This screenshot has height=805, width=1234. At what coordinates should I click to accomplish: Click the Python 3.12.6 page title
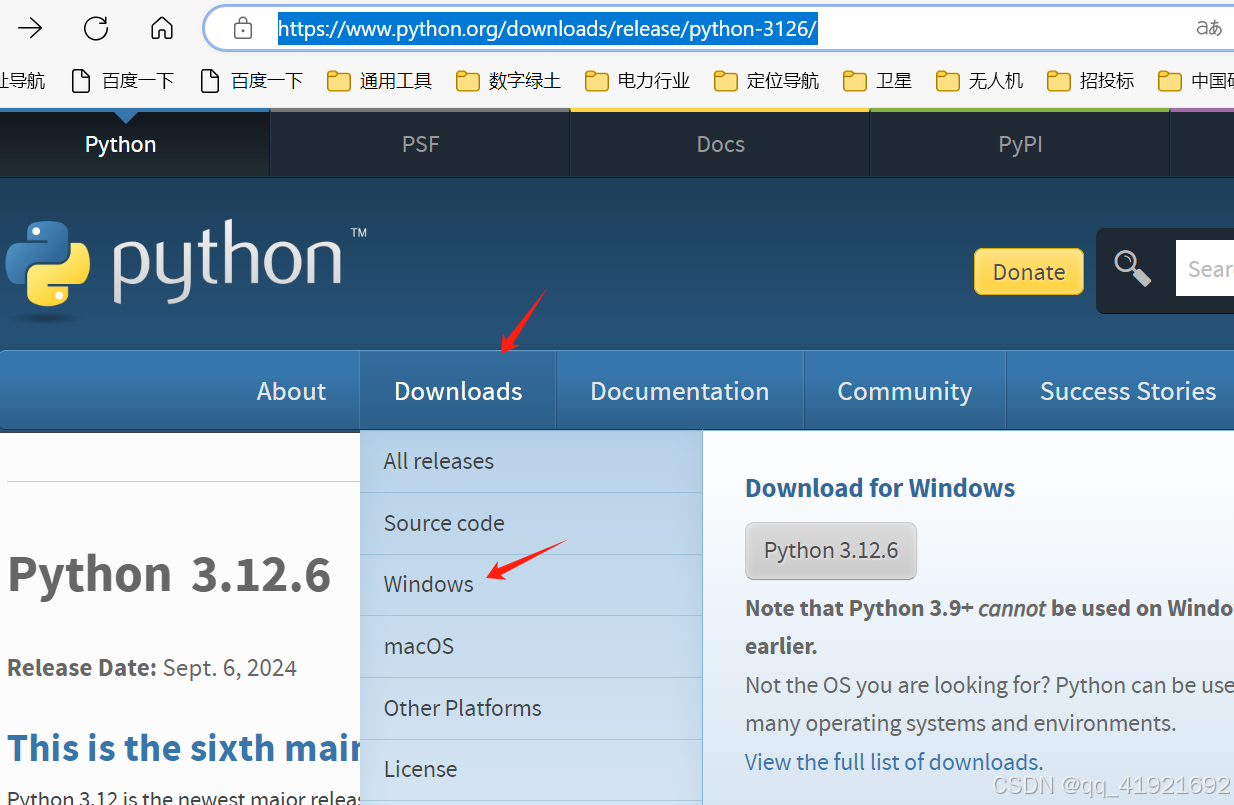[169, 574]
